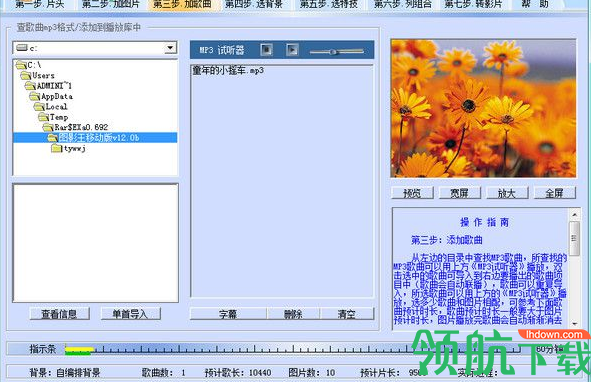Screen dimensions: 591x382
Task: Click the 预览 preview button
Action: pos(412,193)
